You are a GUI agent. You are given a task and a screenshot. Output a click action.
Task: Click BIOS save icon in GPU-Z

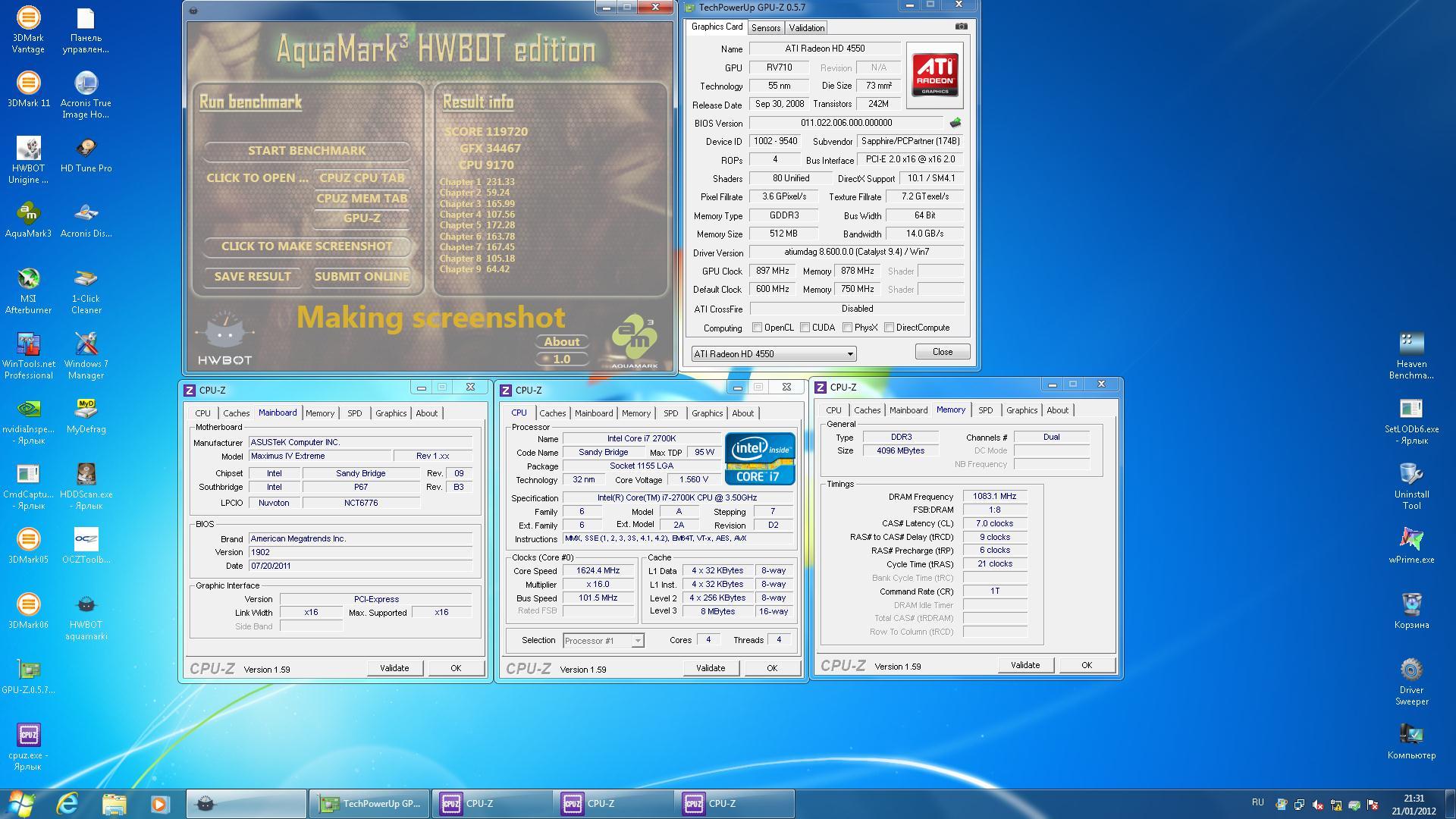pos(955,123)
